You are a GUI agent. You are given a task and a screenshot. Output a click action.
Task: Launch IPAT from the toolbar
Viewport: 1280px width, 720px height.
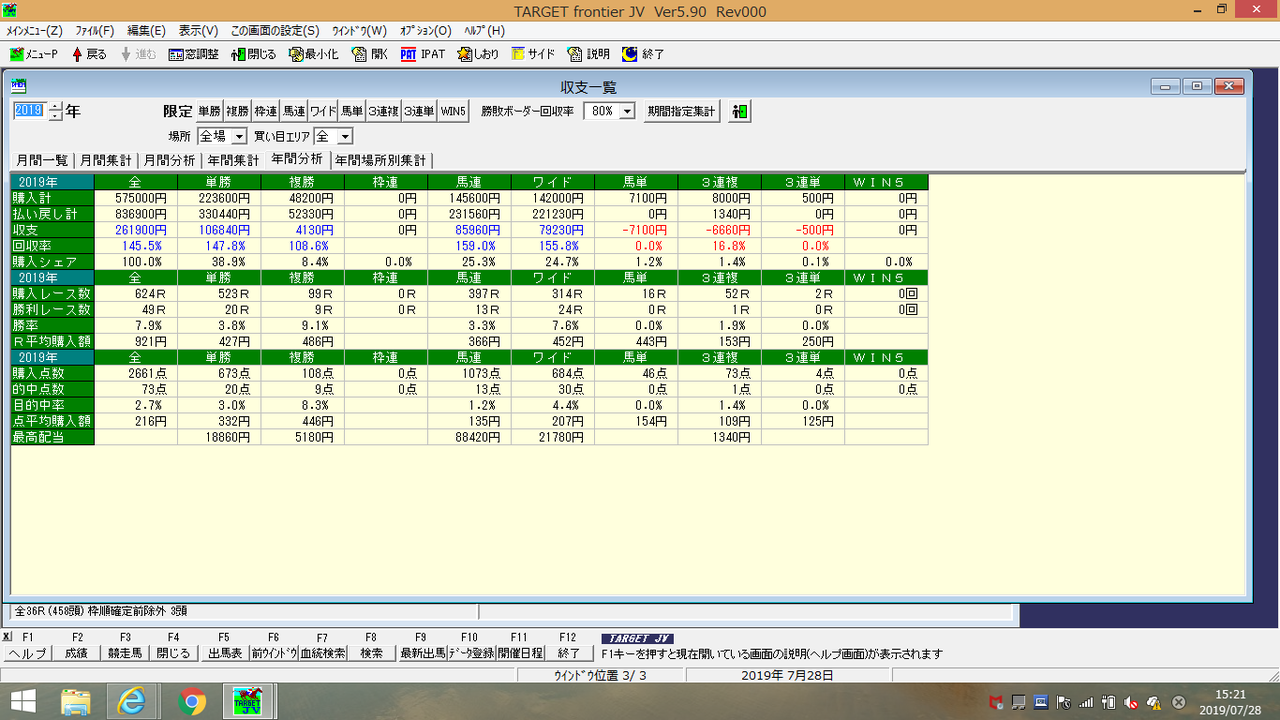pos(423,54)
